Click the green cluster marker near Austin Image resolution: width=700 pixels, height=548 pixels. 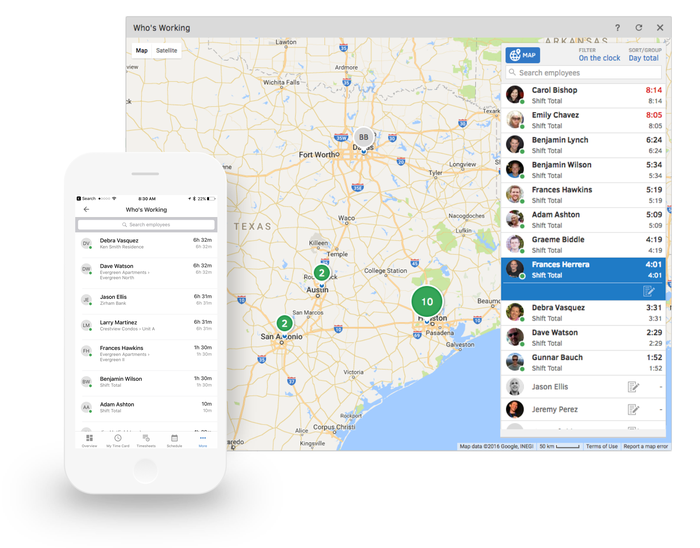pyautogui.click(x=321, y=273)
